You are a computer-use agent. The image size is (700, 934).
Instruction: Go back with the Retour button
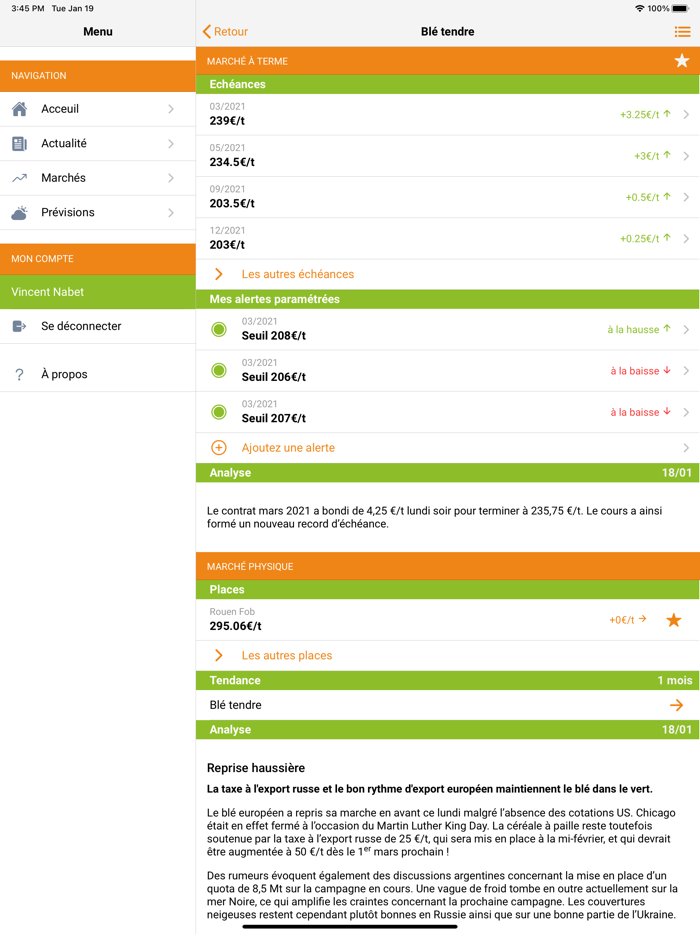[225, 32]
